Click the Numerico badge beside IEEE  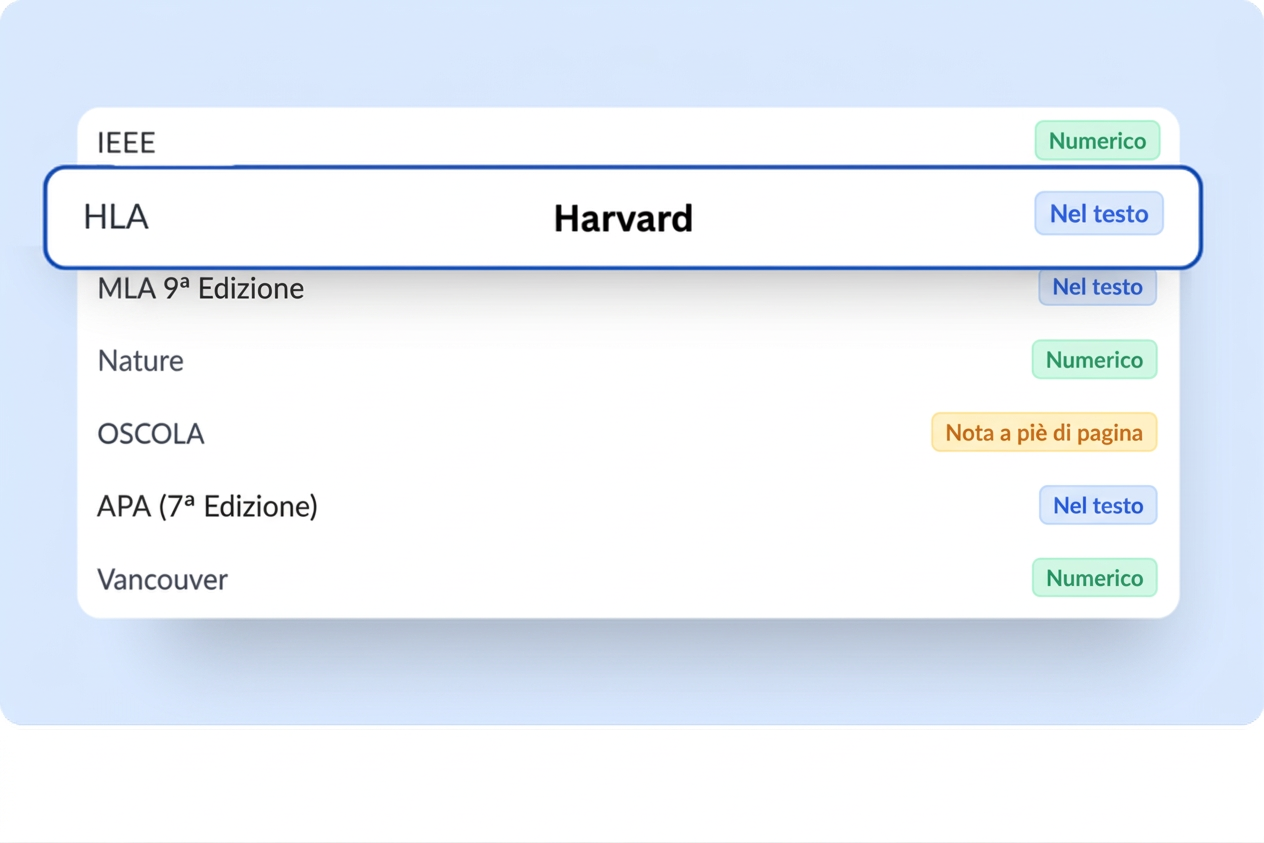coord(1096,141)
